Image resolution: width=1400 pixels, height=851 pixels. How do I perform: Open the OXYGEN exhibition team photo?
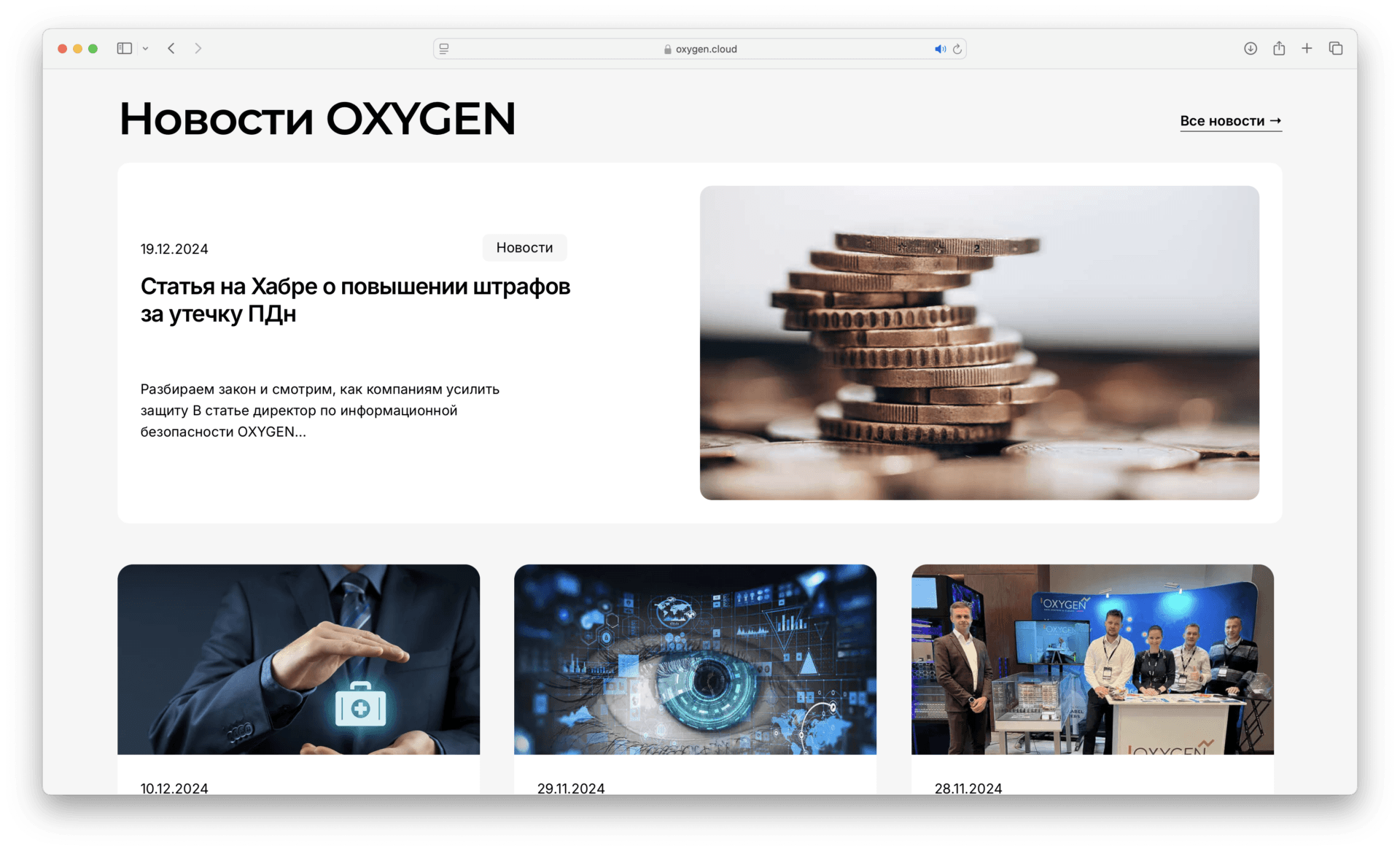pyautogui.click(x=1092, y=659)
